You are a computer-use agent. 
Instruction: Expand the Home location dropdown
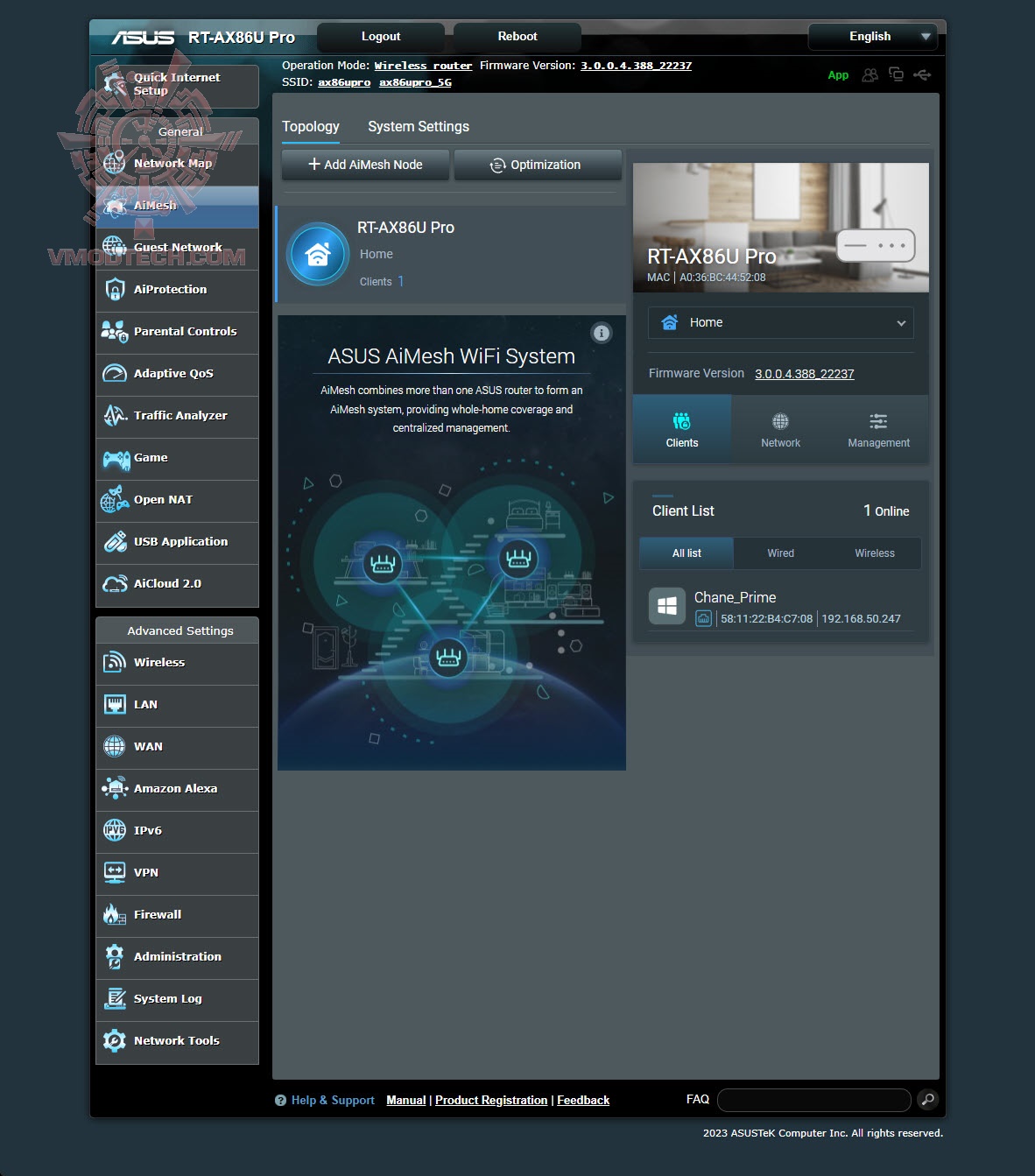pos(781,322)
